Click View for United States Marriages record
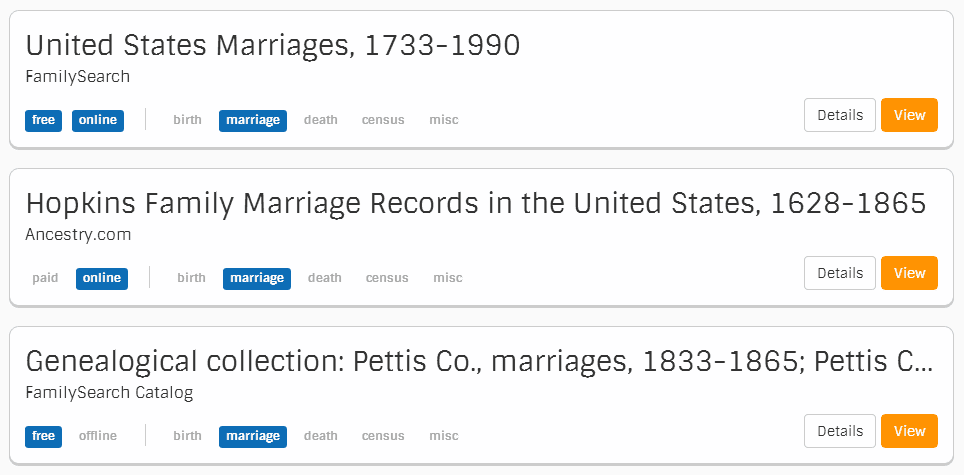The height and width of the screenshot is (475, 964). 909,115
